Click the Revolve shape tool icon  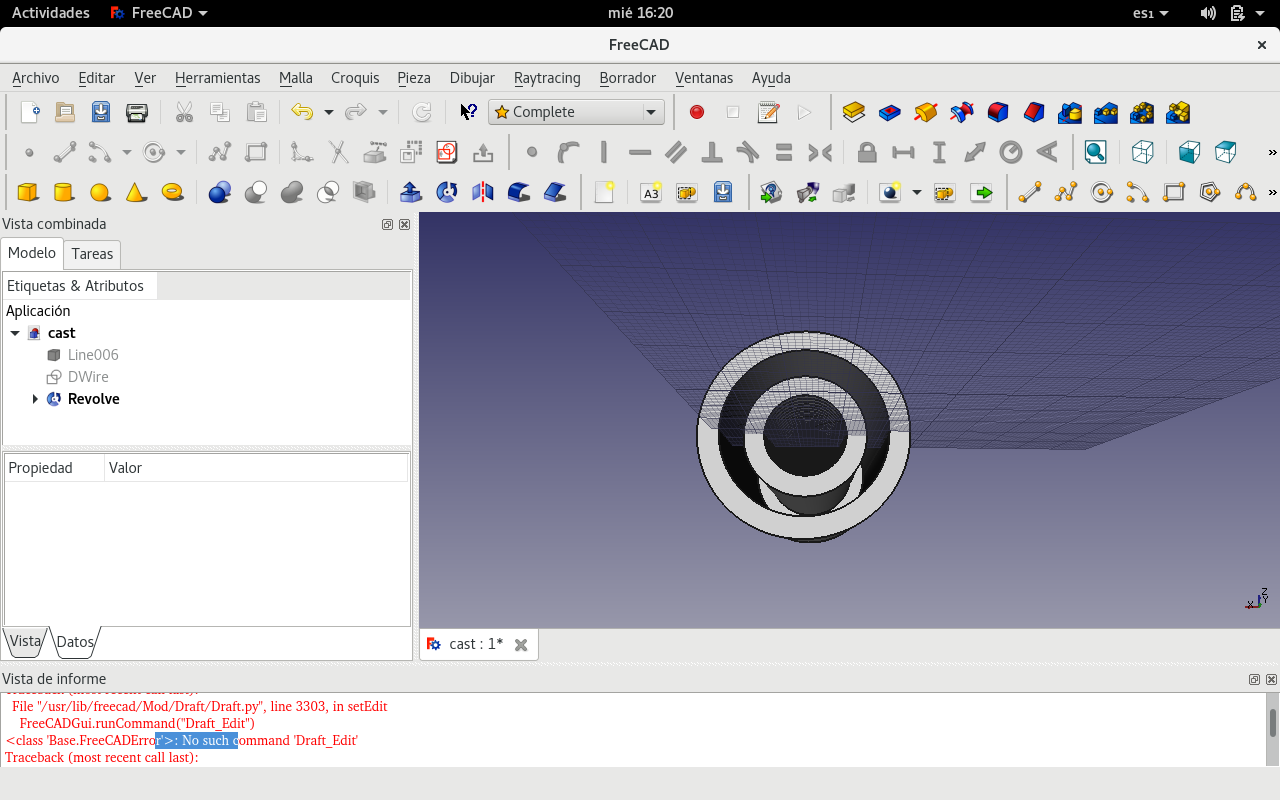[x=447, y=192]
